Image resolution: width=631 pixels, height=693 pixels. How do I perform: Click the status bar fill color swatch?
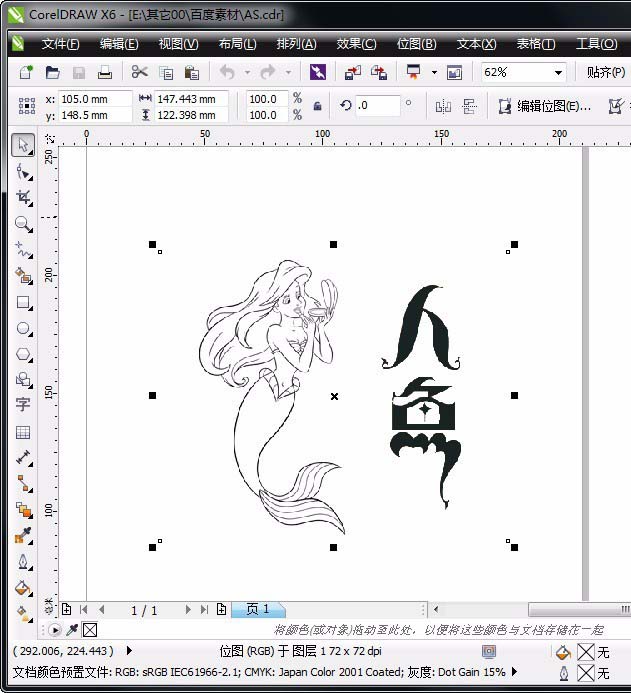pyautogui.click(x=586, y=652)
